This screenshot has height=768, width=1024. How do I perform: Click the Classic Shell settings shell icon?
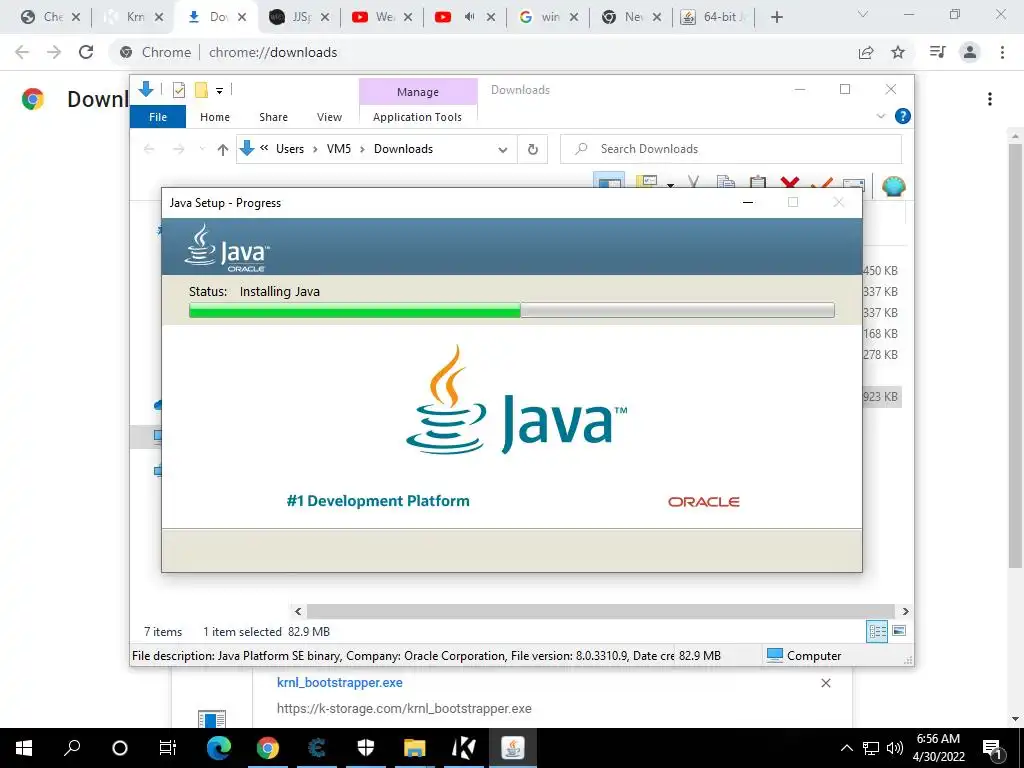[x=893, y=185]
